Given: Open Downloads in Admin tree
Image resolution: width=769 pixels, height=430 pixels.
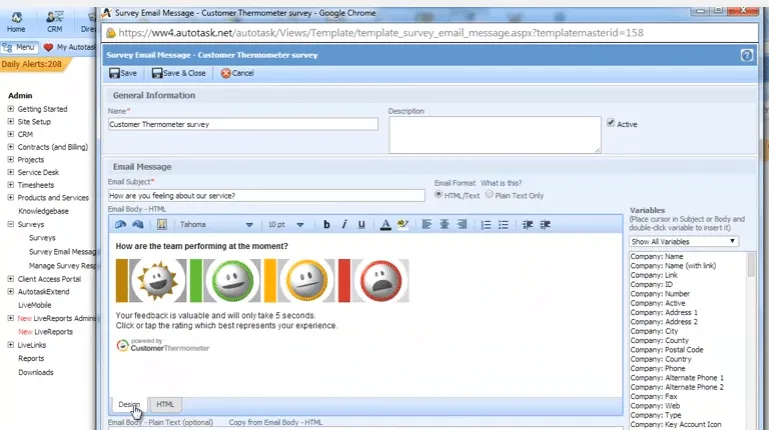Looking at the screenshot, I should (x=36, y=372).
